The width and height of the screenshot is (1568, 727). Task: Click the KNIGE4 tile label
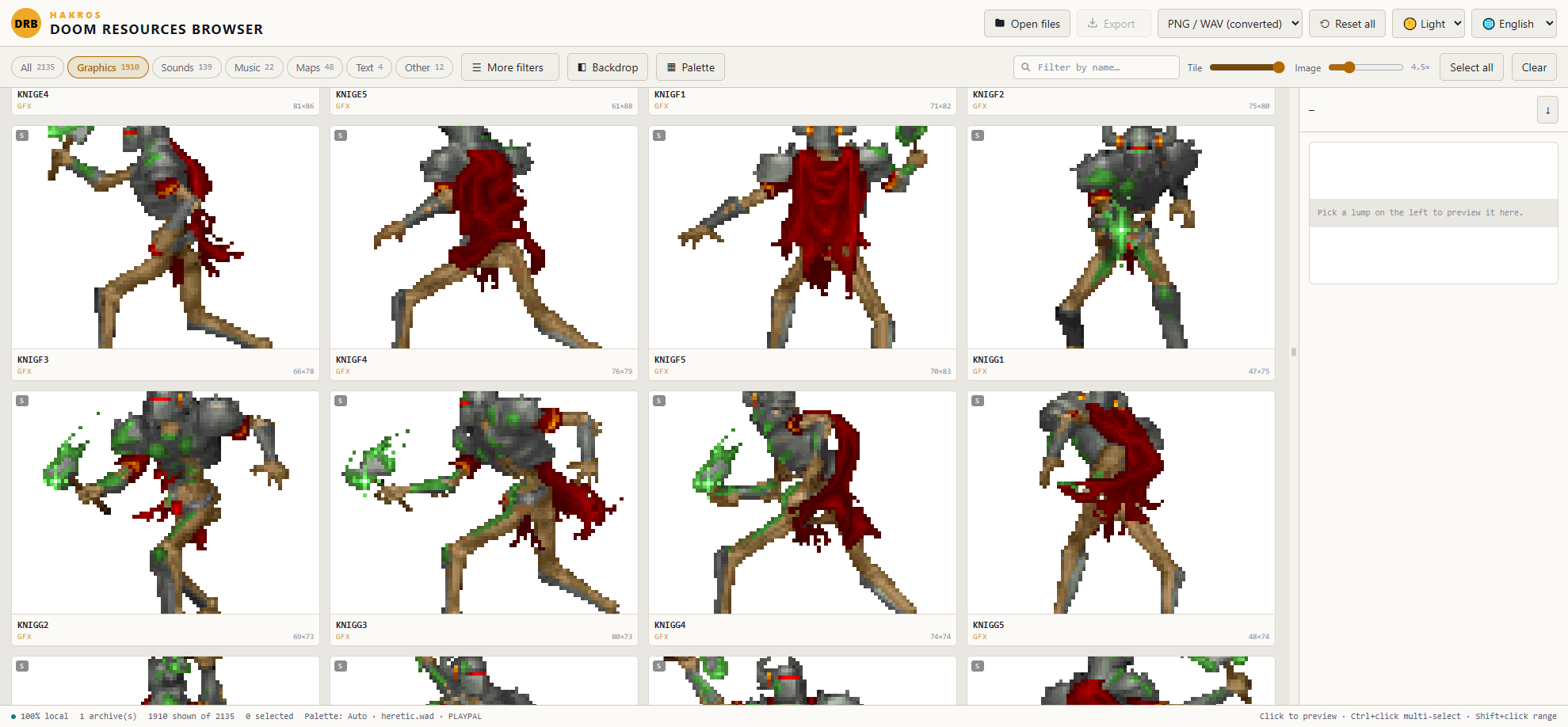(x=32, y=94)
